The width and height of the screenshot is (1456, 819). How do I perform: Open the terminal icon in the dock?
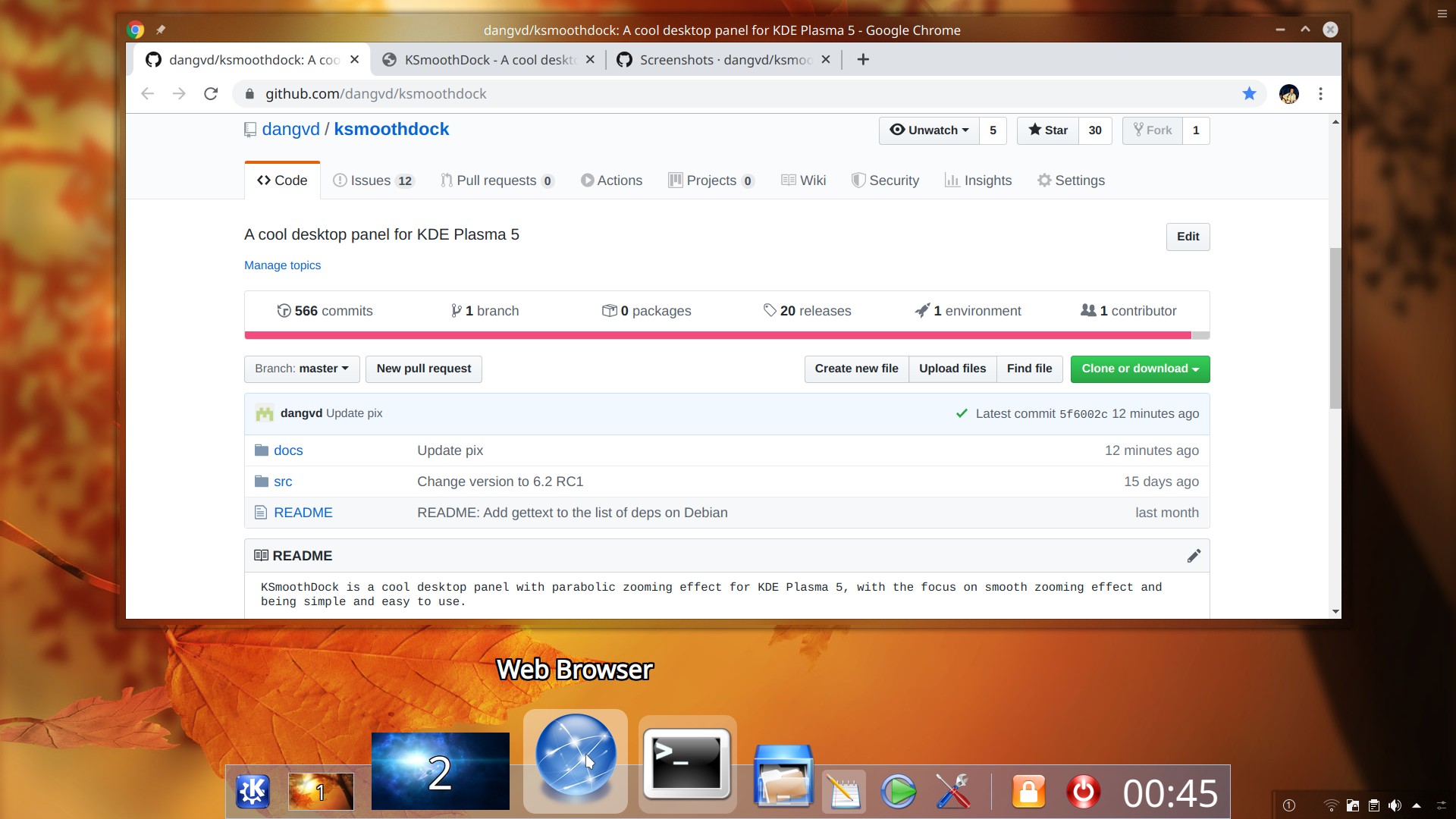coord(687,764)
